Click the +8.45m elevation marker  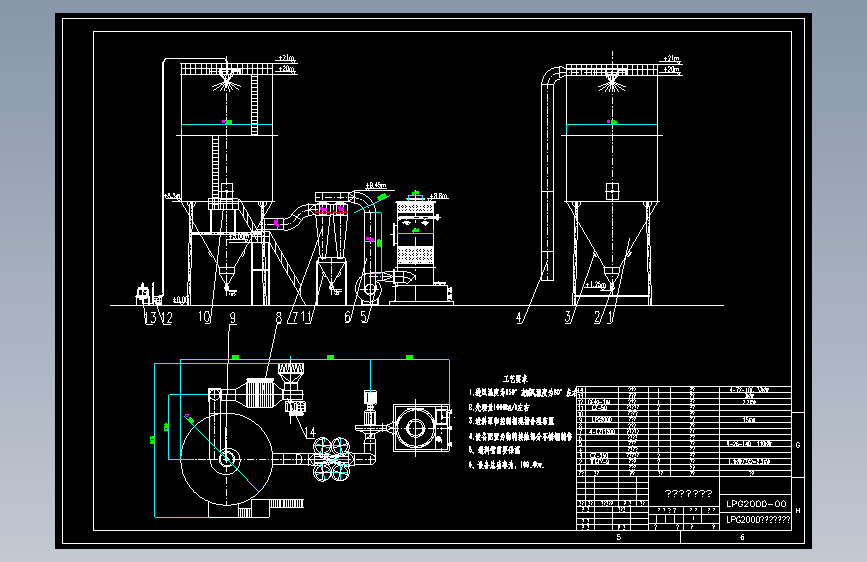tap(376, 186)
